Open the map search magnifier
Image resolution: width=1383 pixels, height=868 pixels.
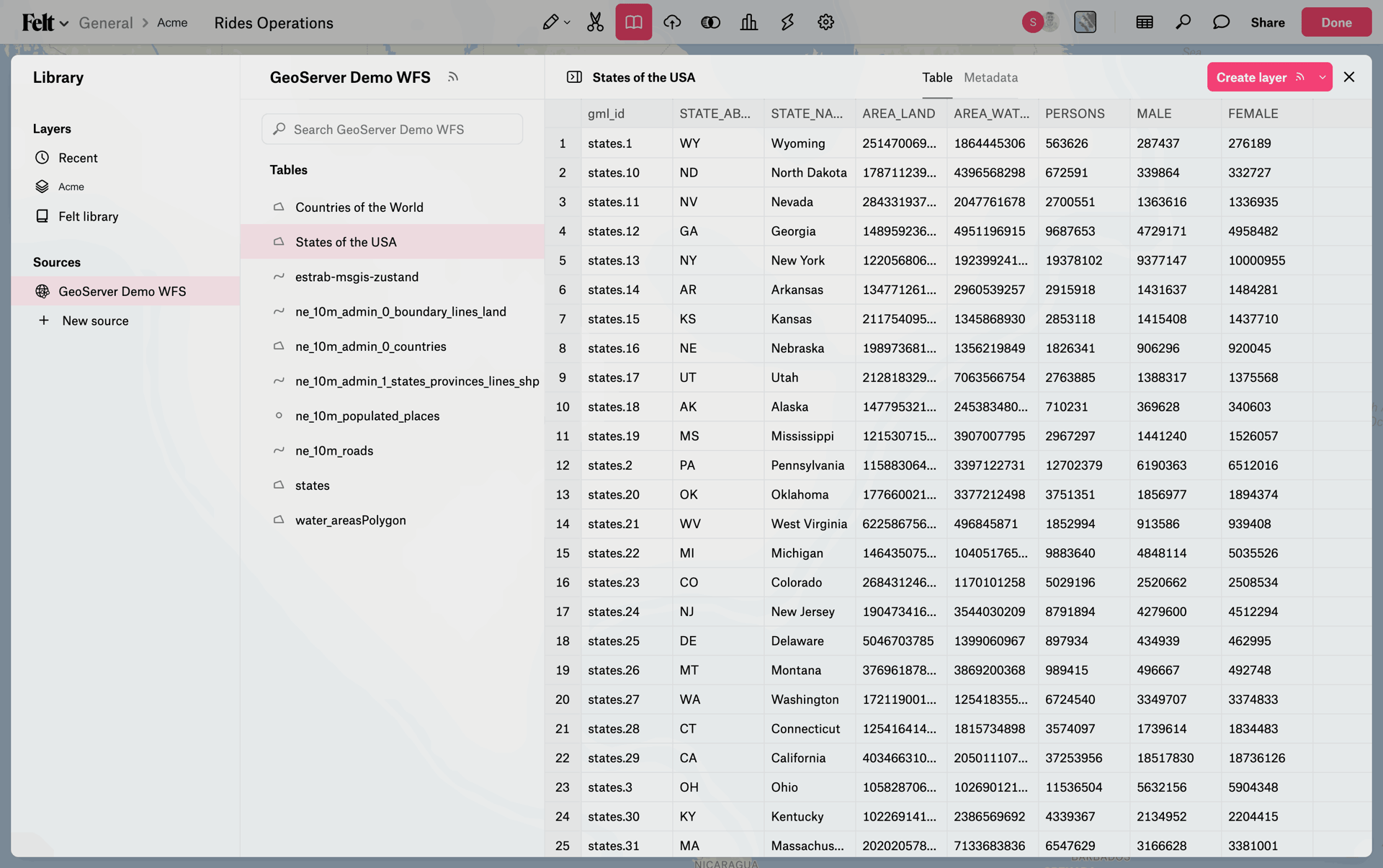tap(1183, 22)
